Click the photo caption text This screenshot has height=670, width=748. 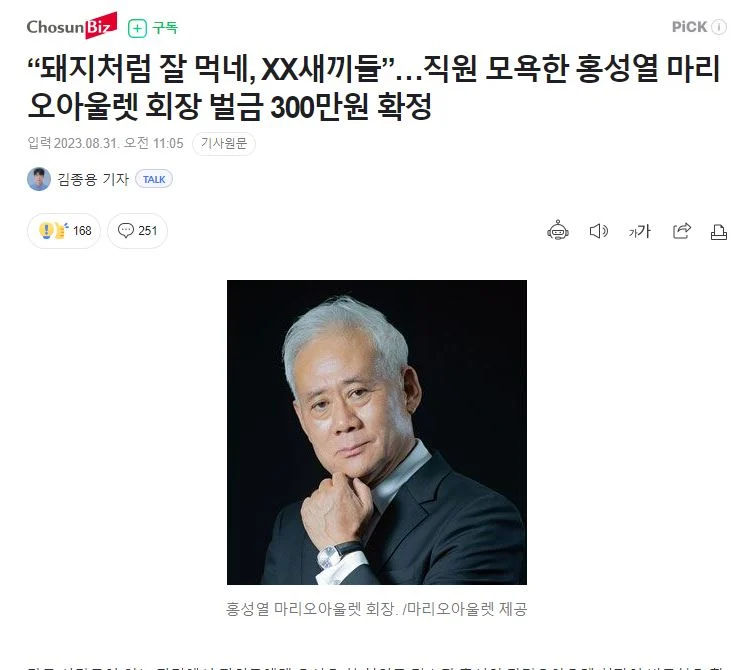click(x=376, y=609)
